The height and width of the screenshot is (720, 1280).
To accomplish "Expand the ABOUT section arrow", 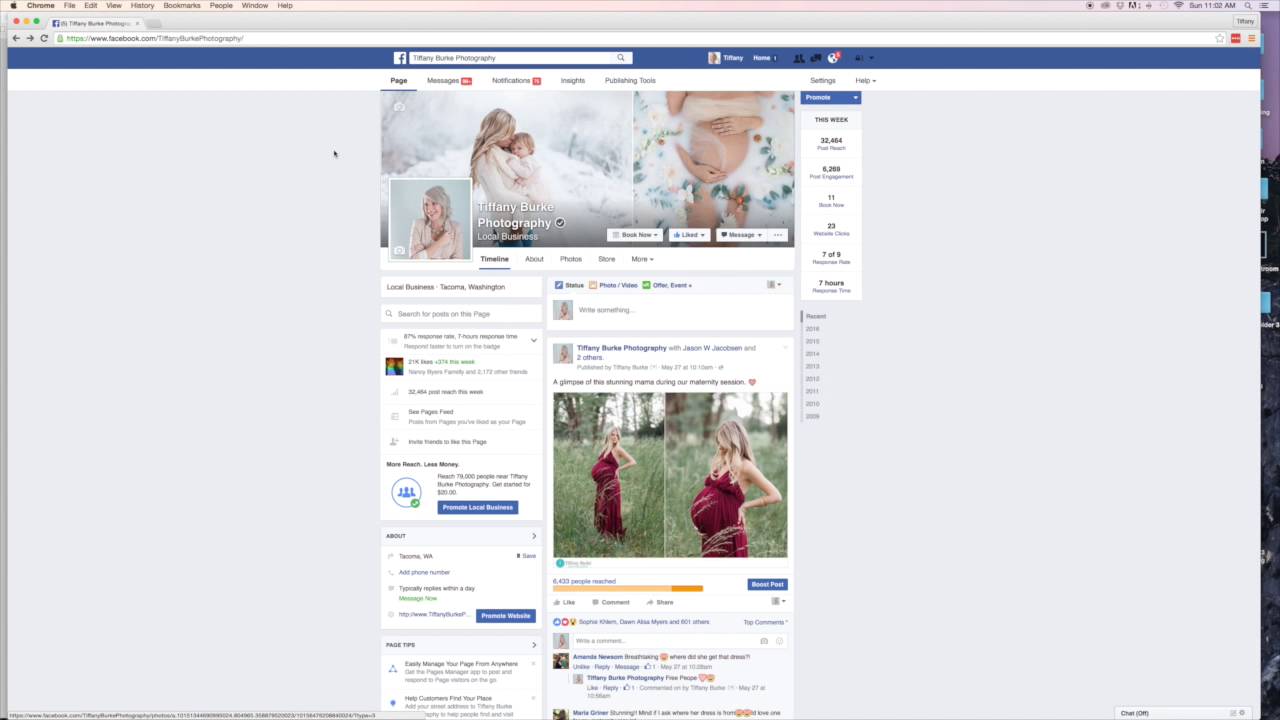I will pos(533,536).
